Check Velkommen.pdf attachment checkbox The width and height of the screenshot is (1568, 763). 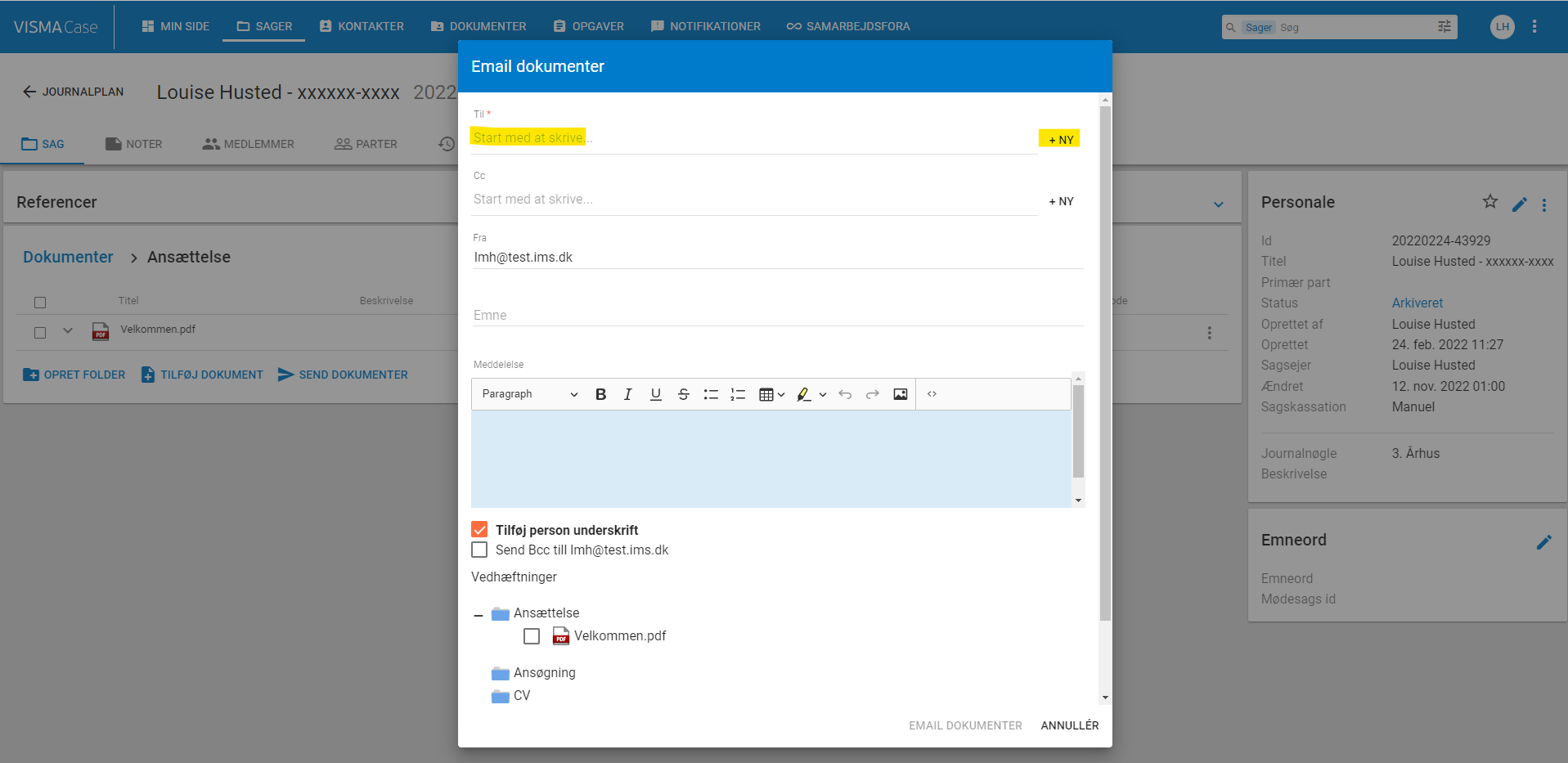point(532,636)
